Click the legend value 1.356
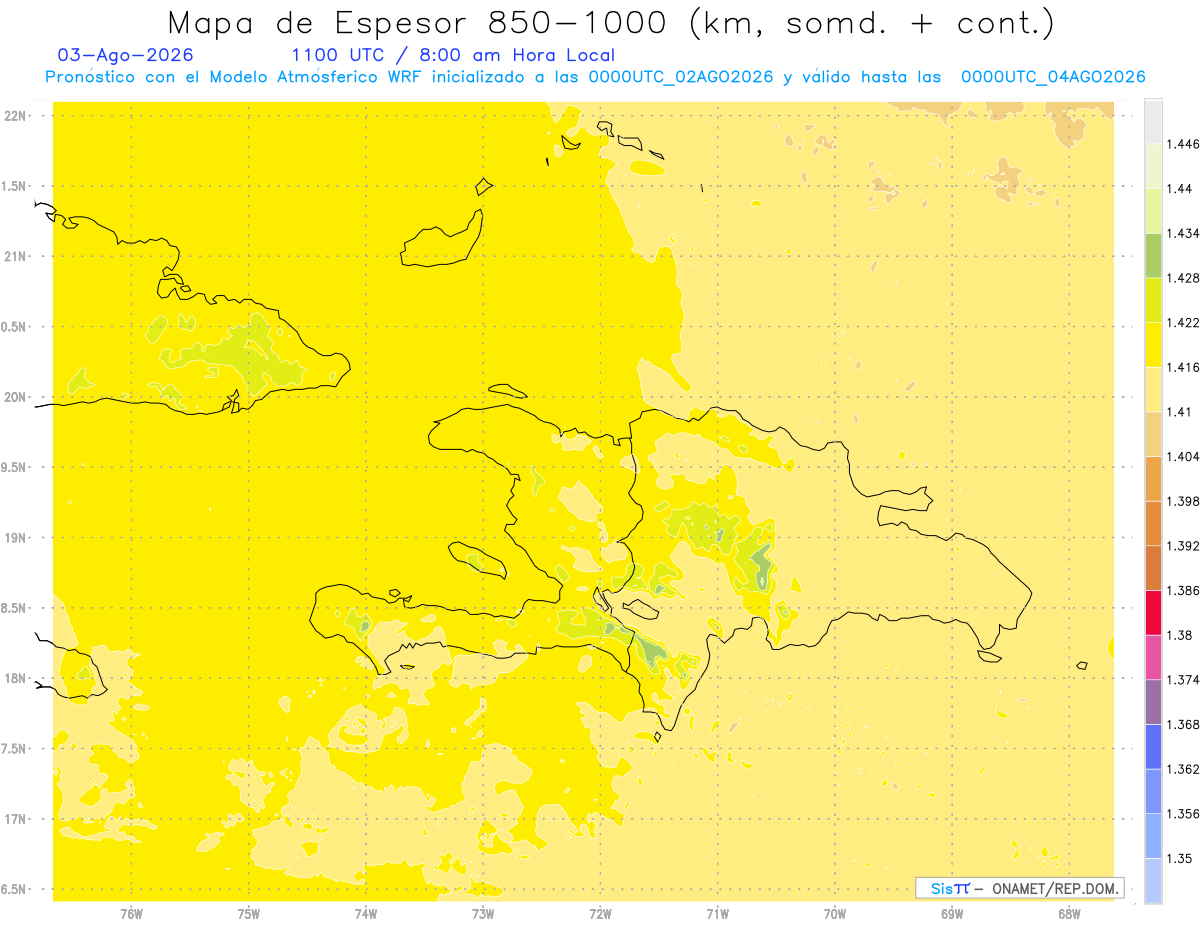Viewport: 1200px width, 927px height. click(1182, 814)
